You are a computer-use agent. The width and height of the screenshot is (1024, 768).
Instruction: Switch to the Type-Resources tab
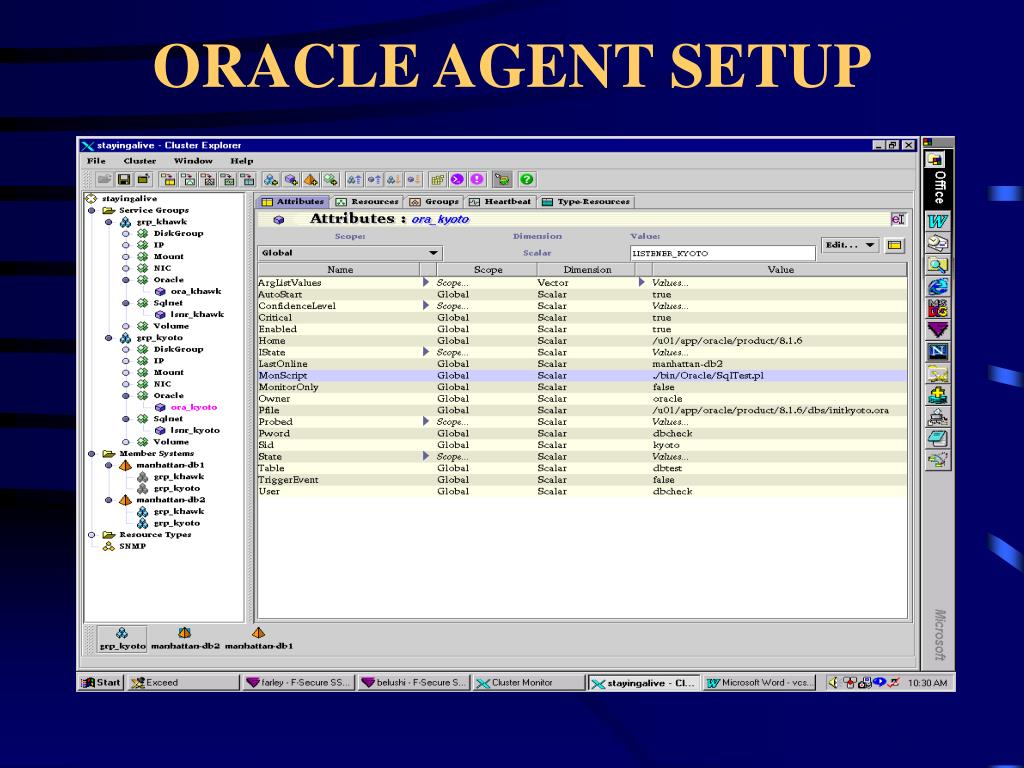click(586, 202)
